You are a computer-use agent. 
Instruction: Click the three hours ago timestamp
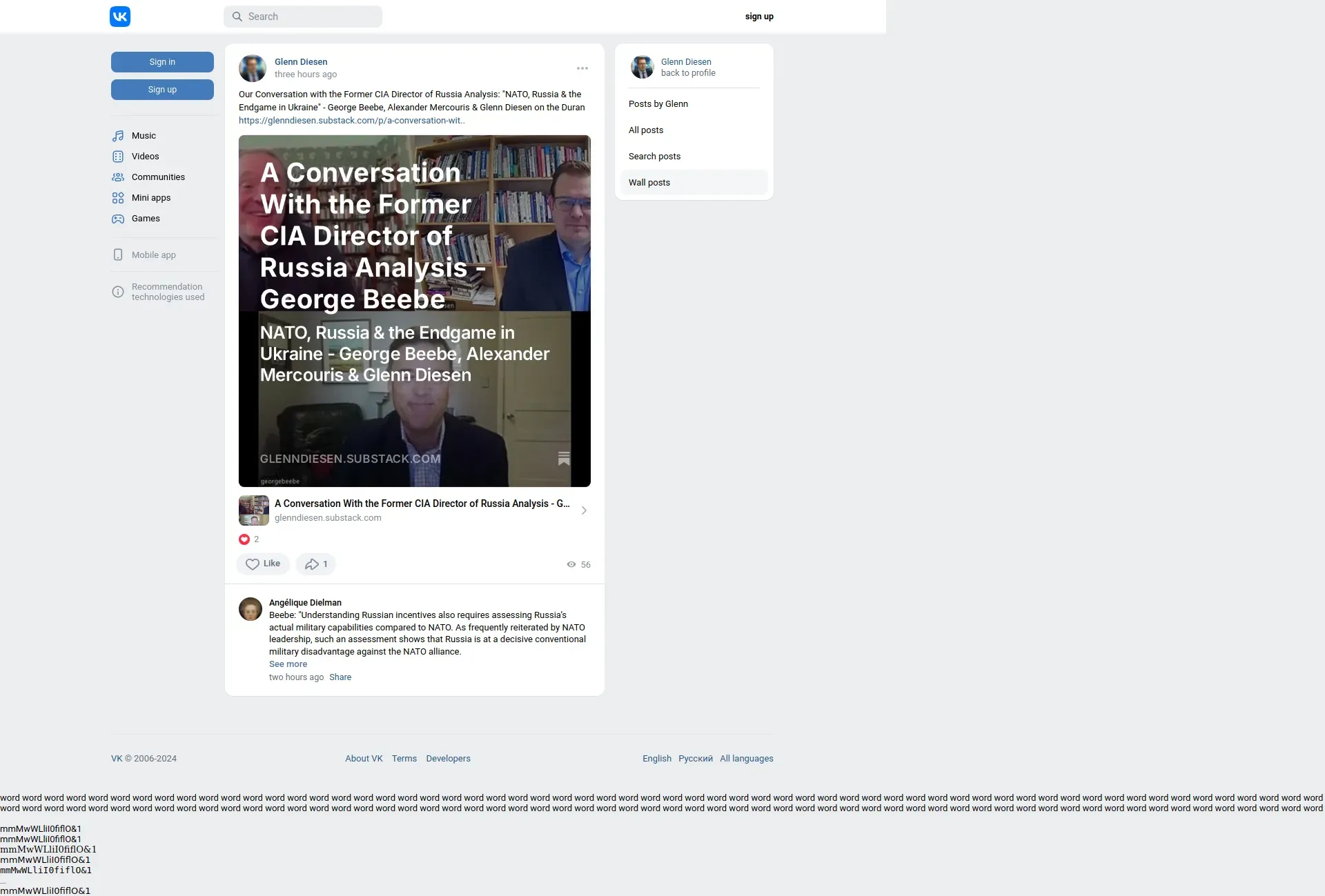tap(306, 74)
